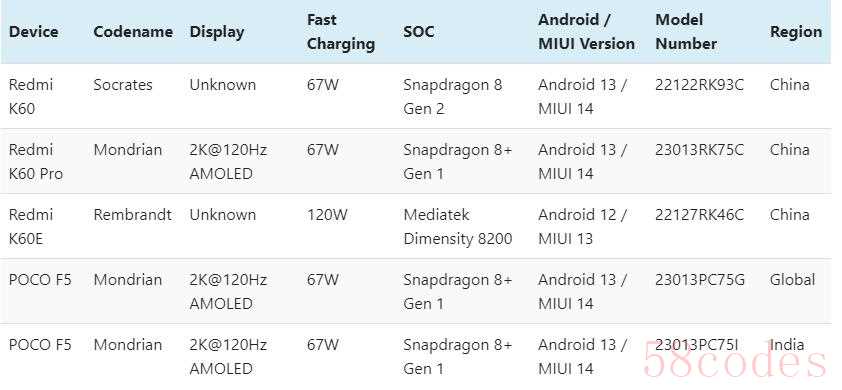Select the Redmi K60E device cell
Image resolution: width=842 pixels, height=390 pixels.
[x=31, y=227]
